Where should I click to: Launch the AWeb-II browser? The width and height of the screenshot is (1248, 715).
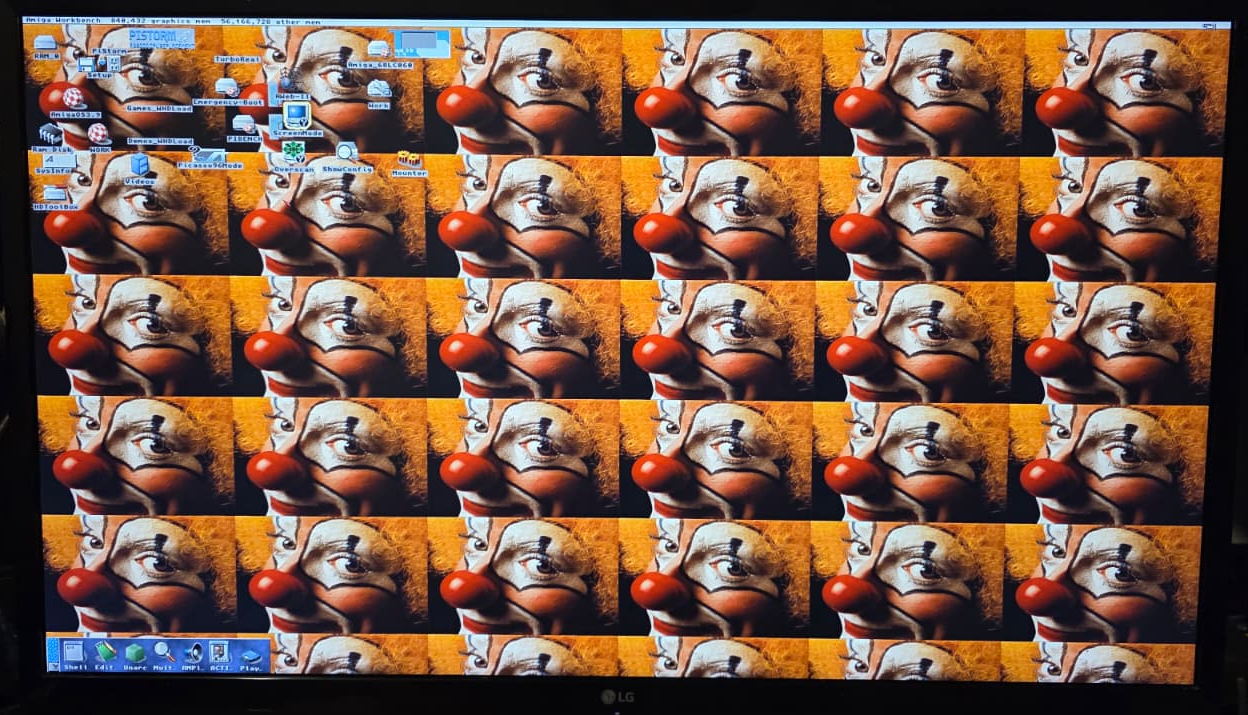pyautogui.click(x=287, y=83)
